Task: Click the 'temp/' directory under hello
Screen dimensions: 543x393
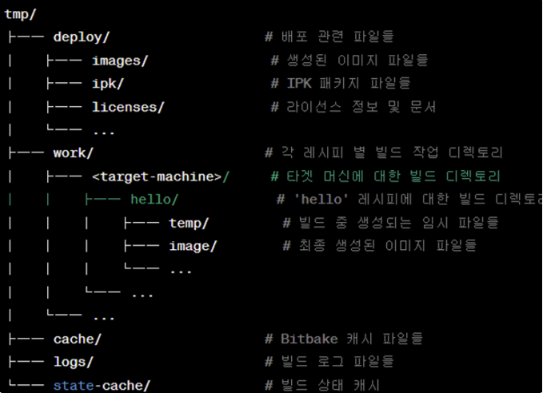Action: (x=189, y=223)
